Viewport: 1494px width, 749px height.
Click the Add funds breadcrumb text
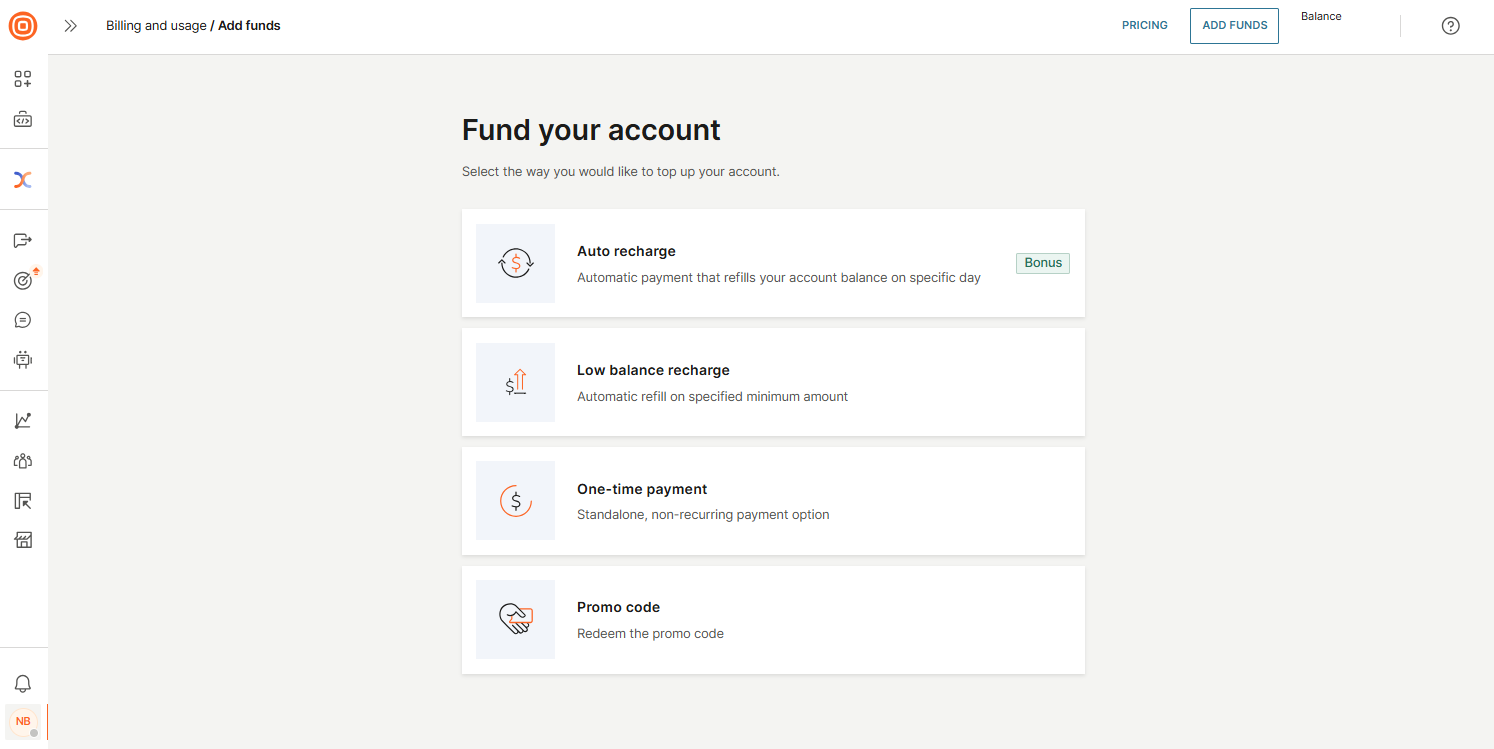pyautogui.click(x=249, y=26)
